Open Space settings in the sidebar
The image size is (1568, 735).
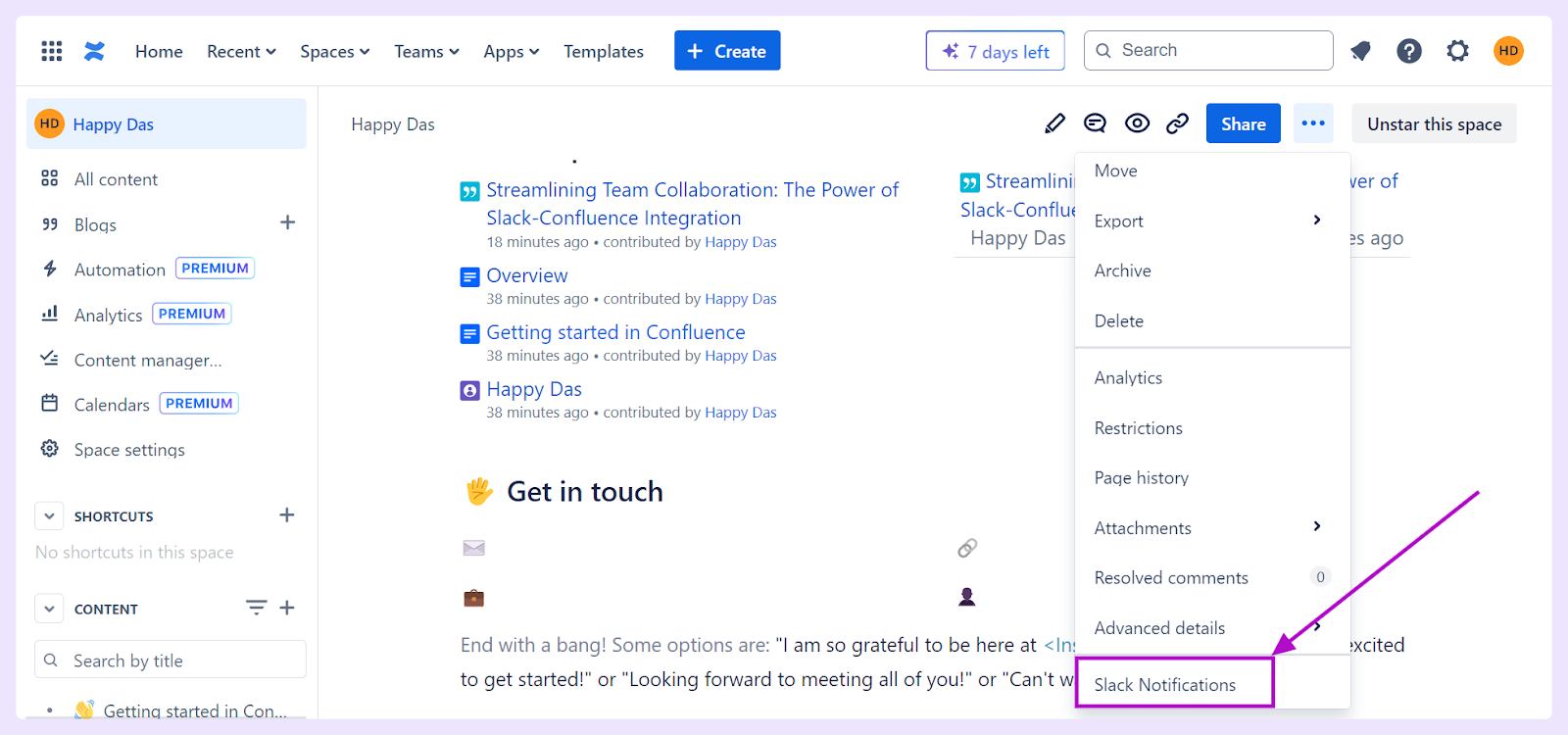click(129, 449)
